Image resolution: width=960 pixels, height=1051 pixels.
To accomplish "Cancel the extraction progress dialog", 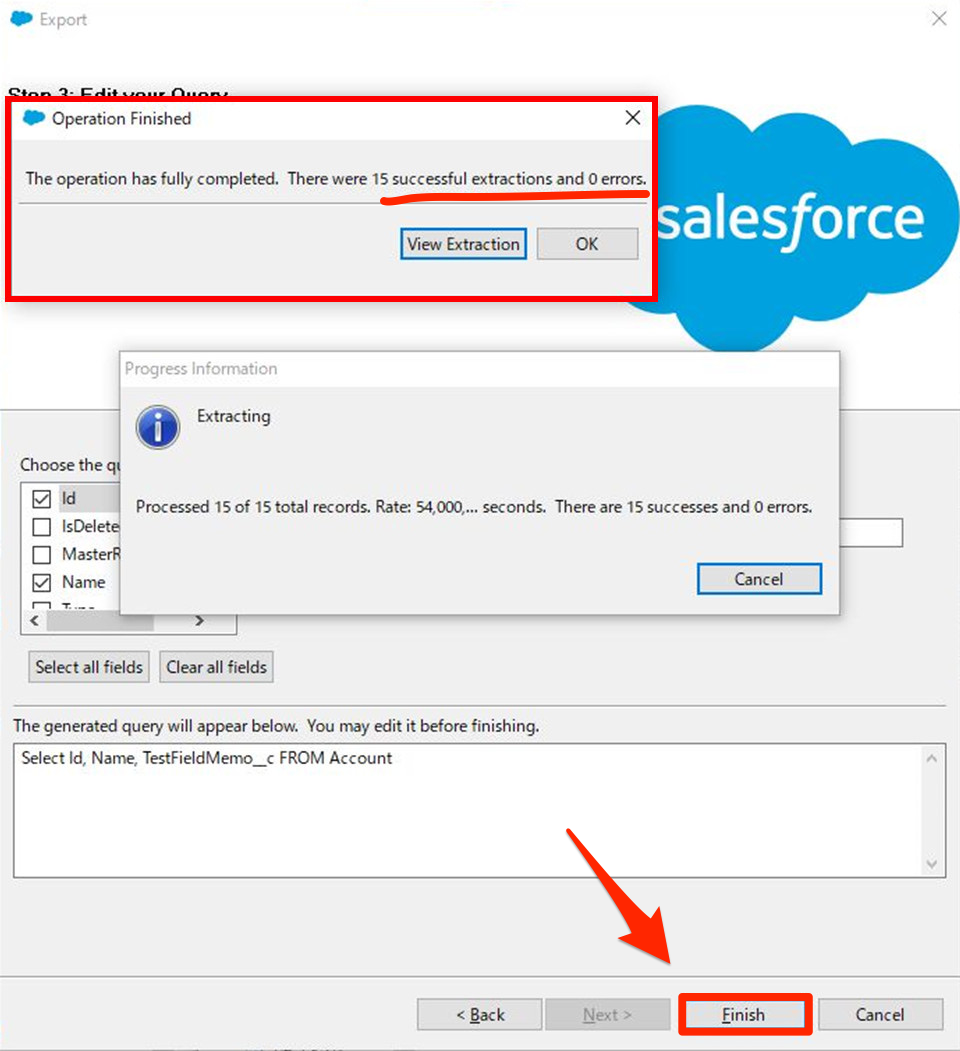I will pyautogui.click(x=759, y=579).
